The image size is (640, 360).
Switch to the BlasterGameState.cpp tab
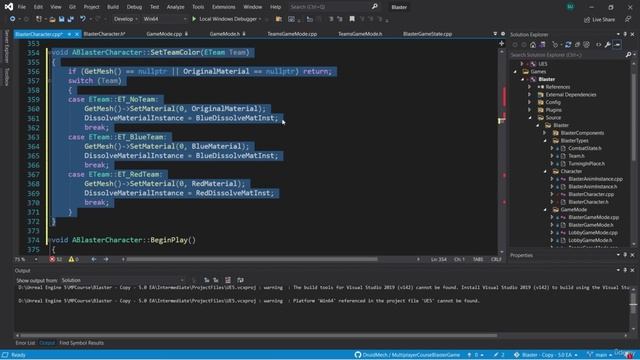427,34
